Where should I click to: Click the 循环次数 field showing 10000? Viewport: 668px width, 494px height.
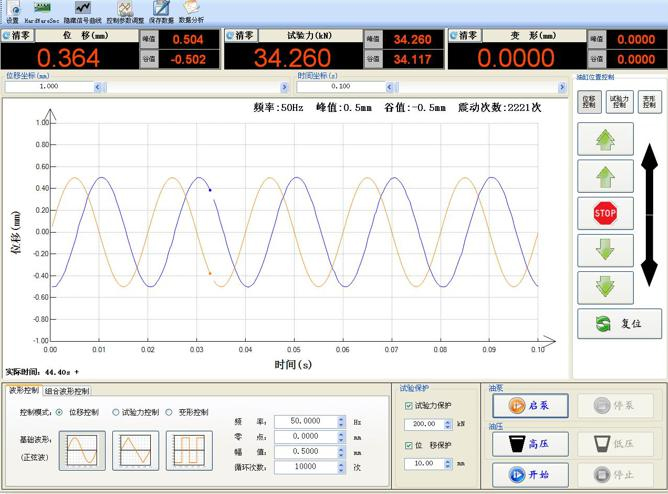[x=305, y=467]
